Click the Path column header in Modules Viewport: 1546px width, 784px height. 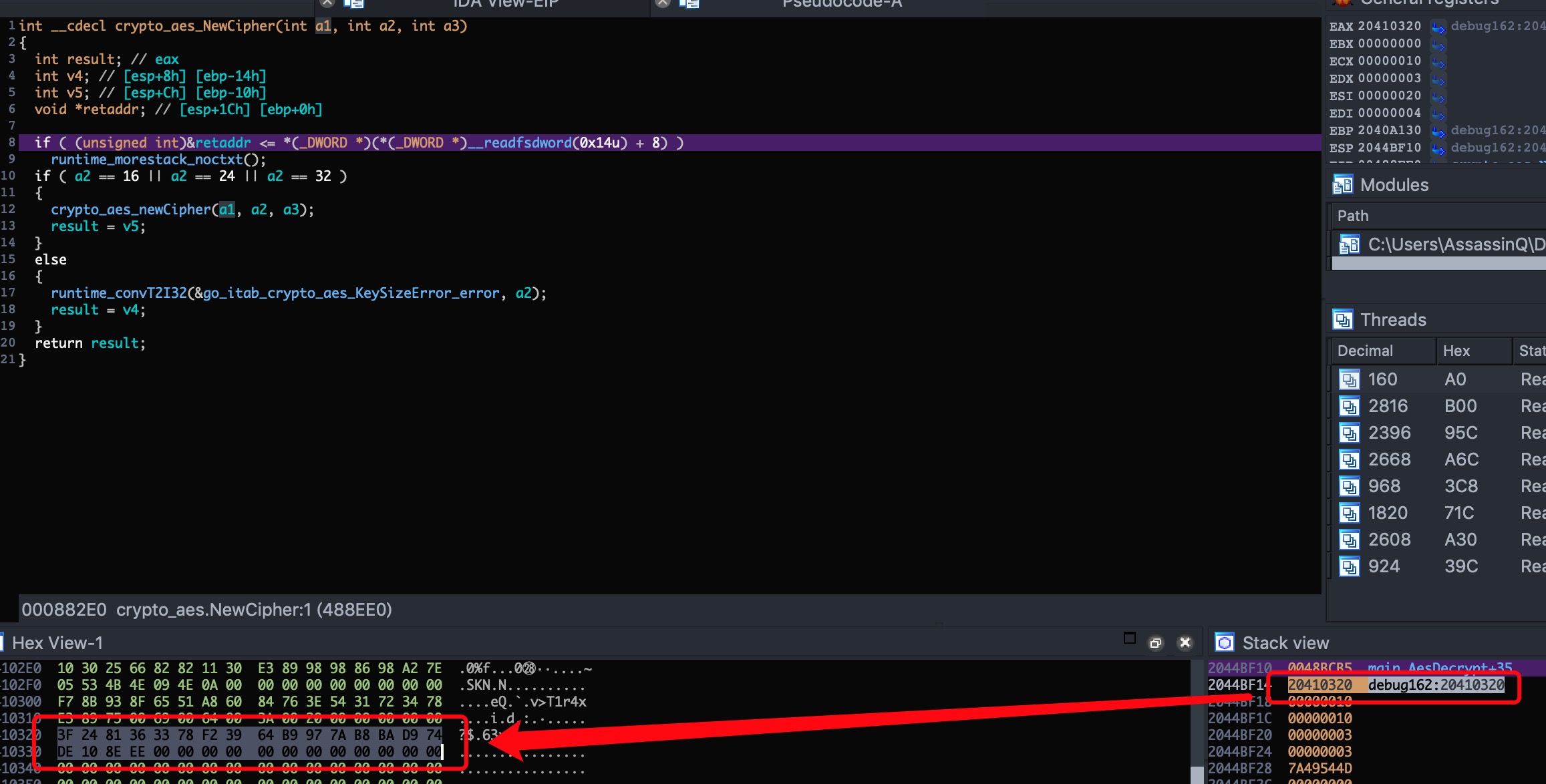[1353, 216]
